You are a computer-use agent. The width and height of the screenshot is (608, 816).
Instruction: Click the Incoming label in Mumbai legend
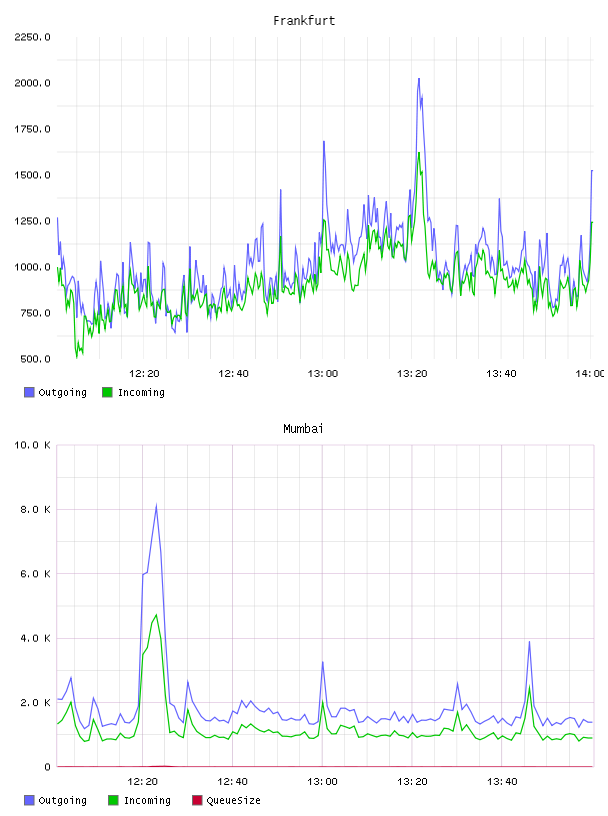[147, 800]
